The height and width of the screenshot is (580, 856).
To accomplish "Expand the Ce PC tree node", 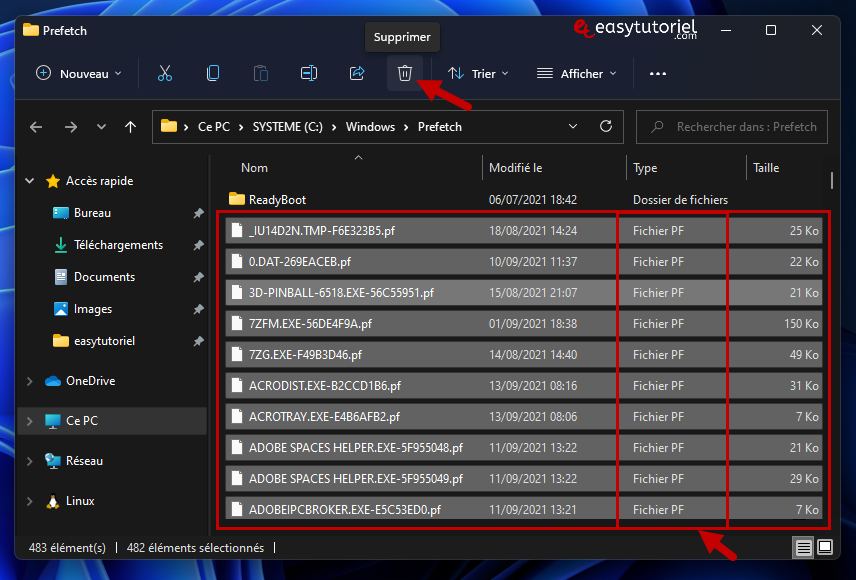I will [x=30, y=421].
